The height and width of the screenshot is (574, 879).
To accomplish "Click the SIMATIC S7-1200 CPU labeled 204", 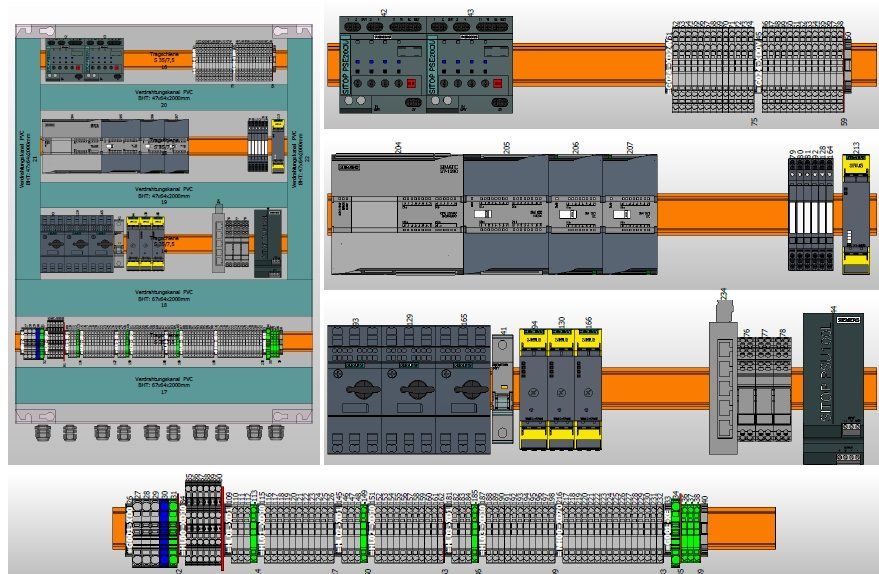I will coord(396,214).
